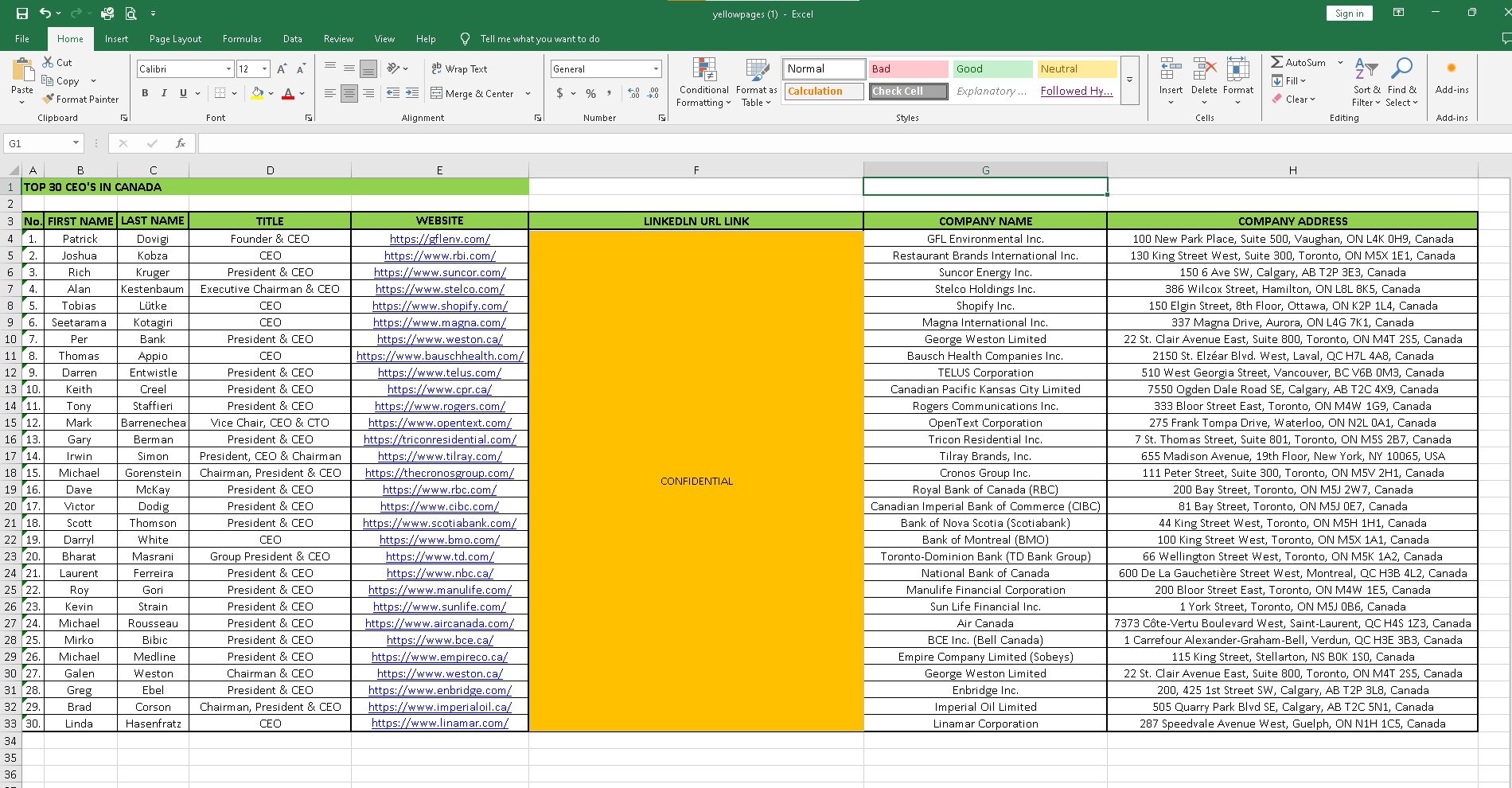Viewport: 1512px width, 788px height.
Task: Open the General number format dropdown
Action: (x=656, y=69)
